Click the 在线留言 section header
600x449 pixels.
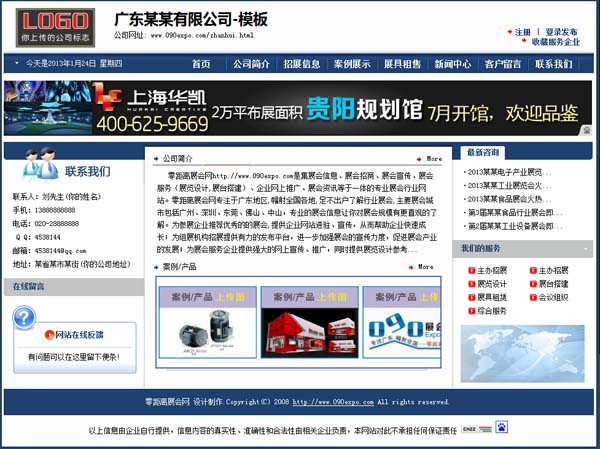click(x=74, y=287)
